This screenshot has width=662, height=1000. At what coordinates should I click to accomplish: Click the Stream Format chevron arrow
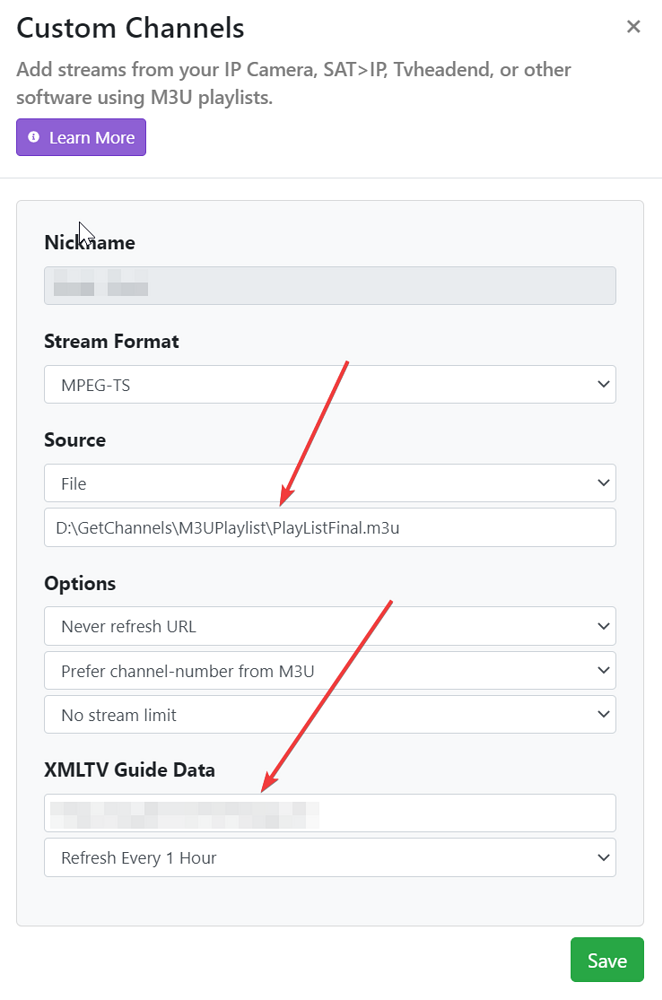(x=603, y=384)
